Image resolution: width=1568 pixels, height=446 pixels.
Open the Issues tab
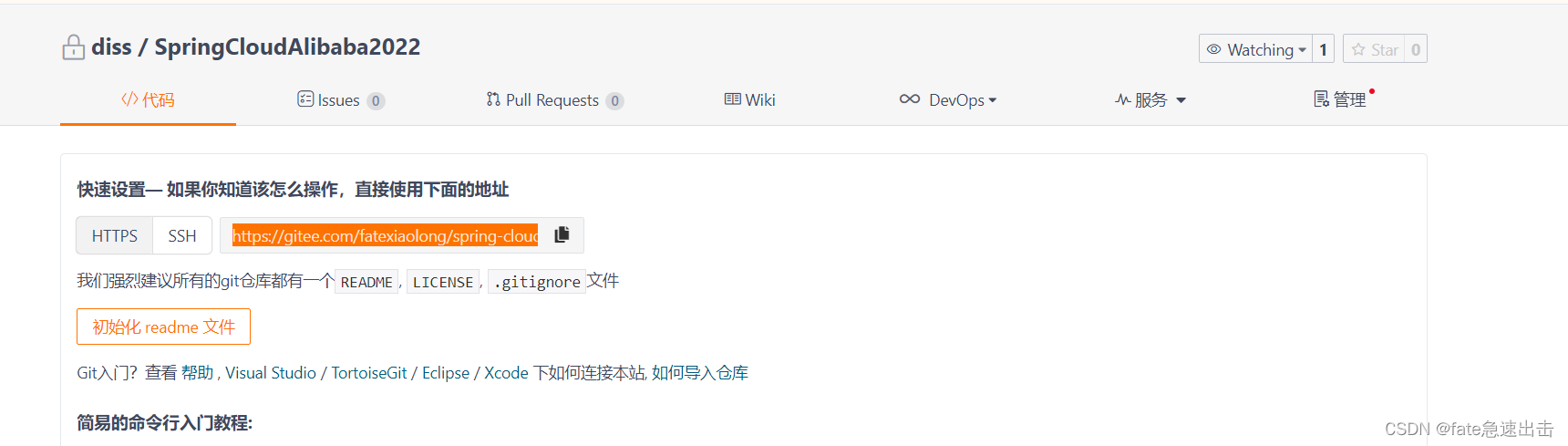(x=341, y=99)
